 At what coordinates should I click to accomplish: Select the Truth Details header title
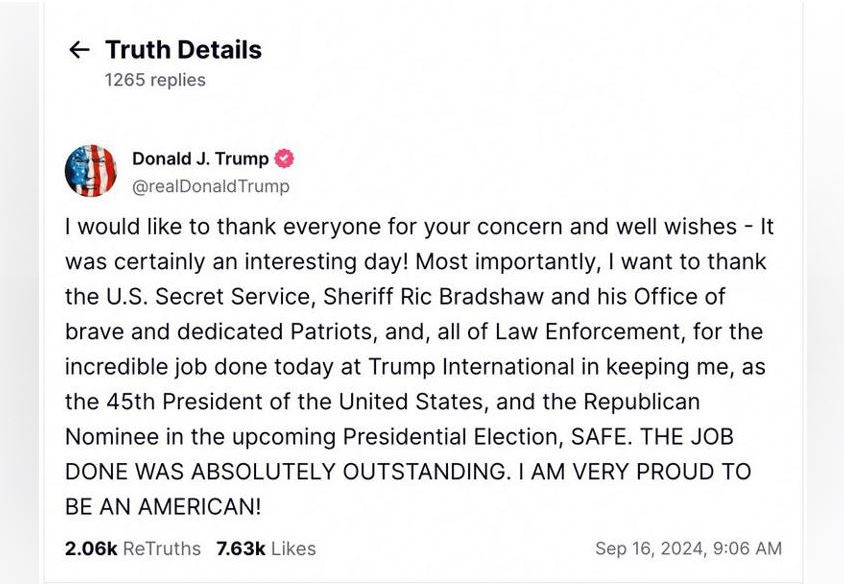182,49
